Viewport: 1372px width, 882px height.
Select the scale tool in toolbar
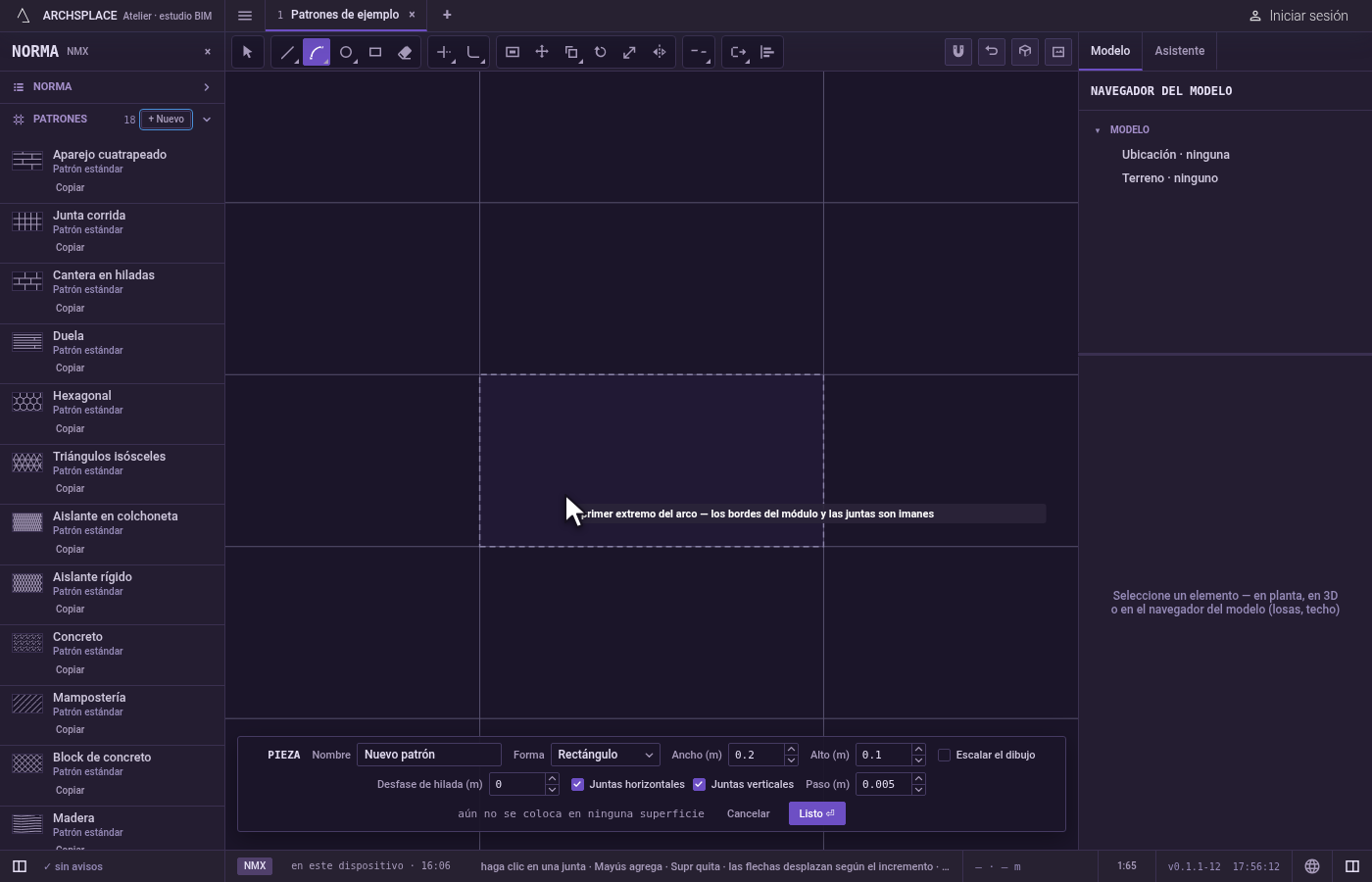pos(630,52)
